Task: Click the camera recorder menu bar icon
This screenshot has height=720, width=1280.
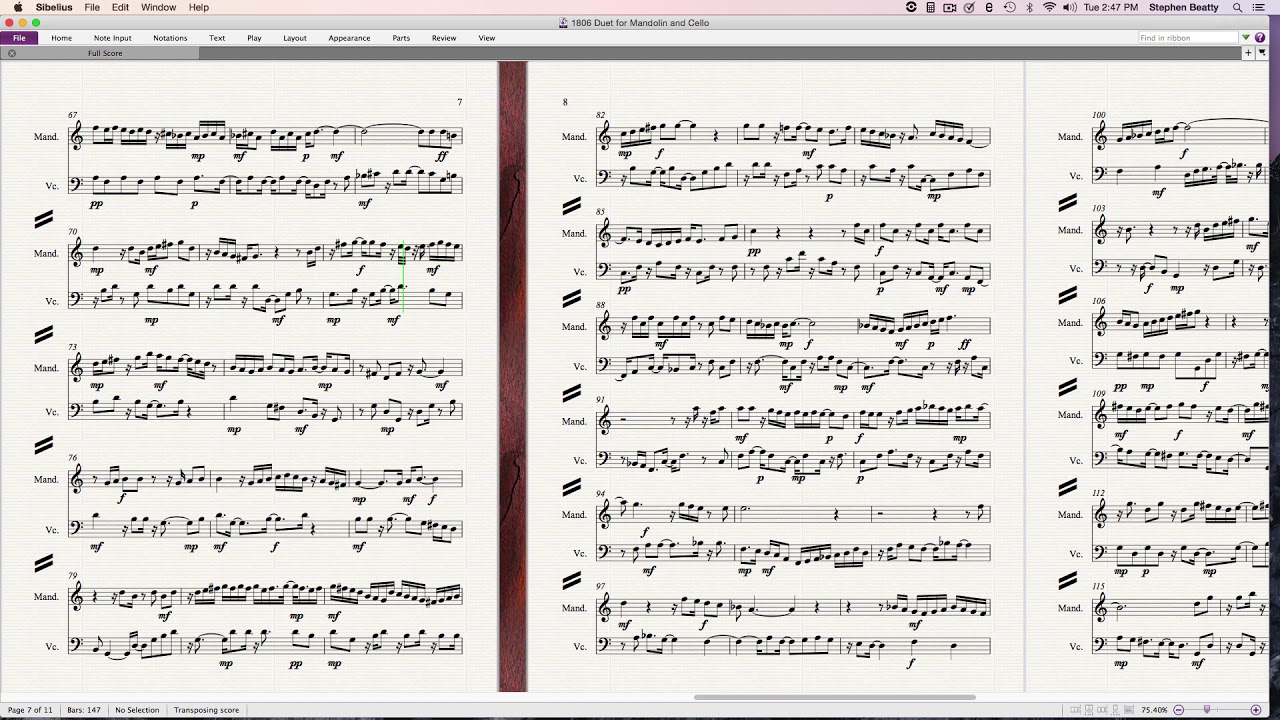Action: (949, 7)
